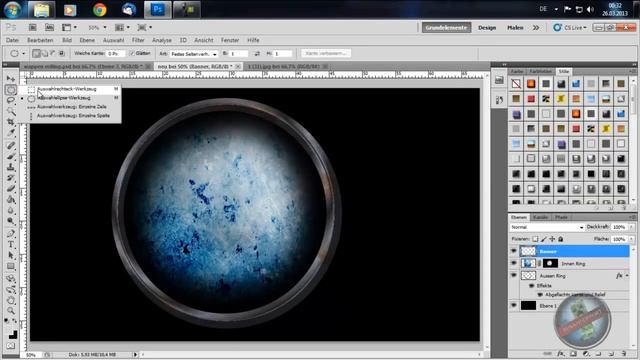This screenshot has width=640, height=360.
Task: Toggle Effekte visibility on Aussen Ring
Action: click(531, 286)
